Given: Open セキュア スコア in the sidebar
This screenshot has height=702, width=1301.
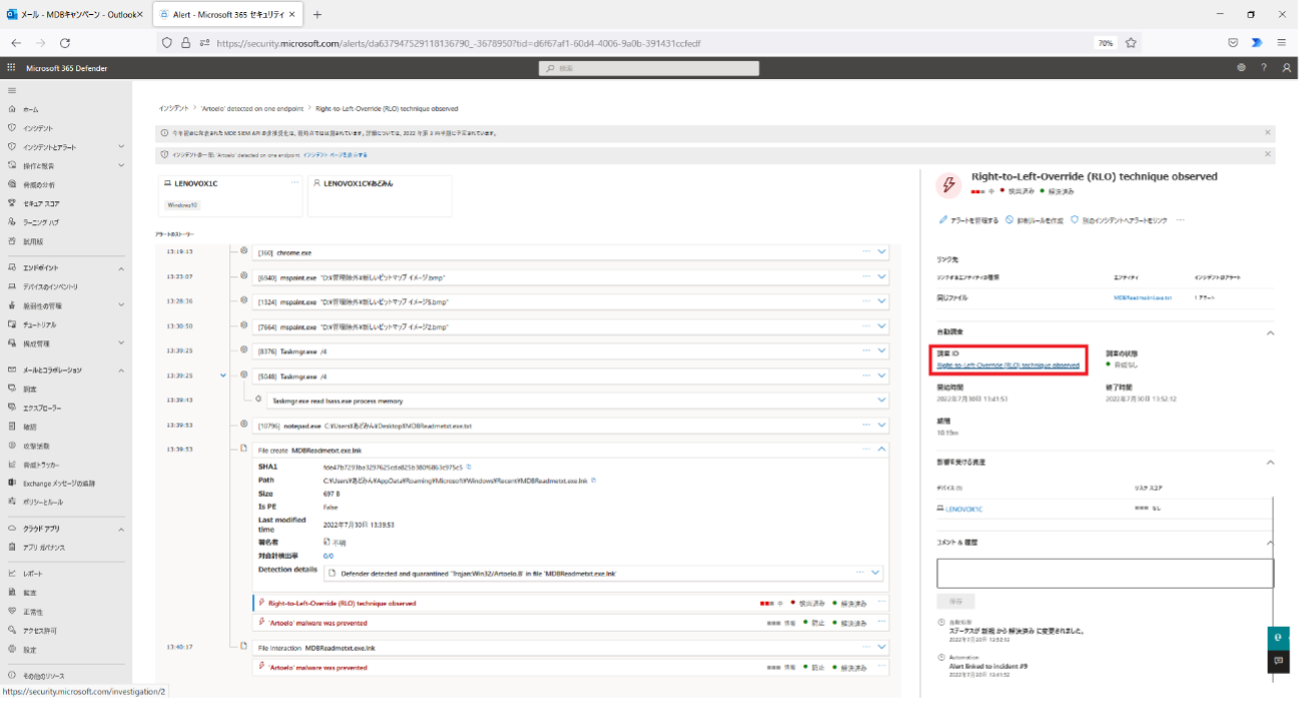Looking at the screenshot, I should pyautogui.click(x=41, y=204).
